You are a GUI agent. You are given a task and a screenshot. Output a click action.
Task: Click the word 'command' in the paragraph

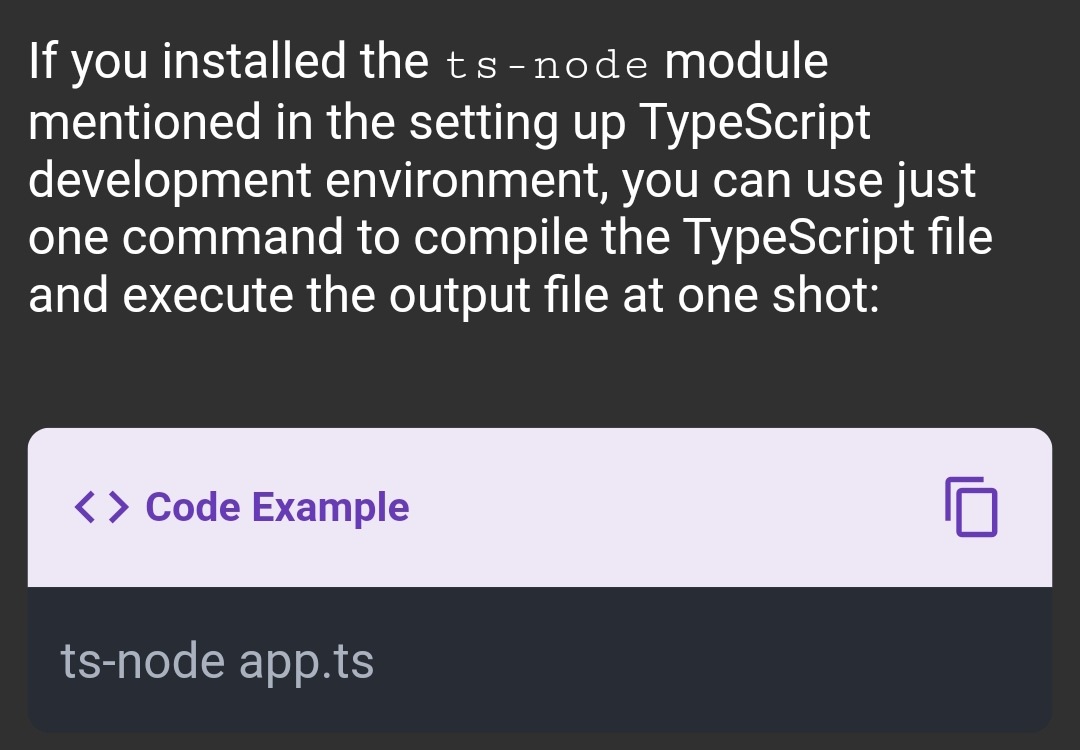coord(233,238)
